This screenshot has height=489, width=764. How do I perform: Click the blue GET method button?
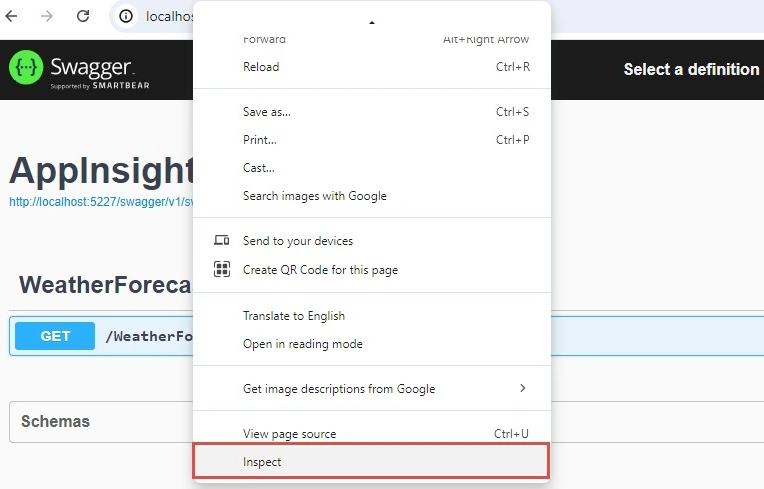click(55, 336)
